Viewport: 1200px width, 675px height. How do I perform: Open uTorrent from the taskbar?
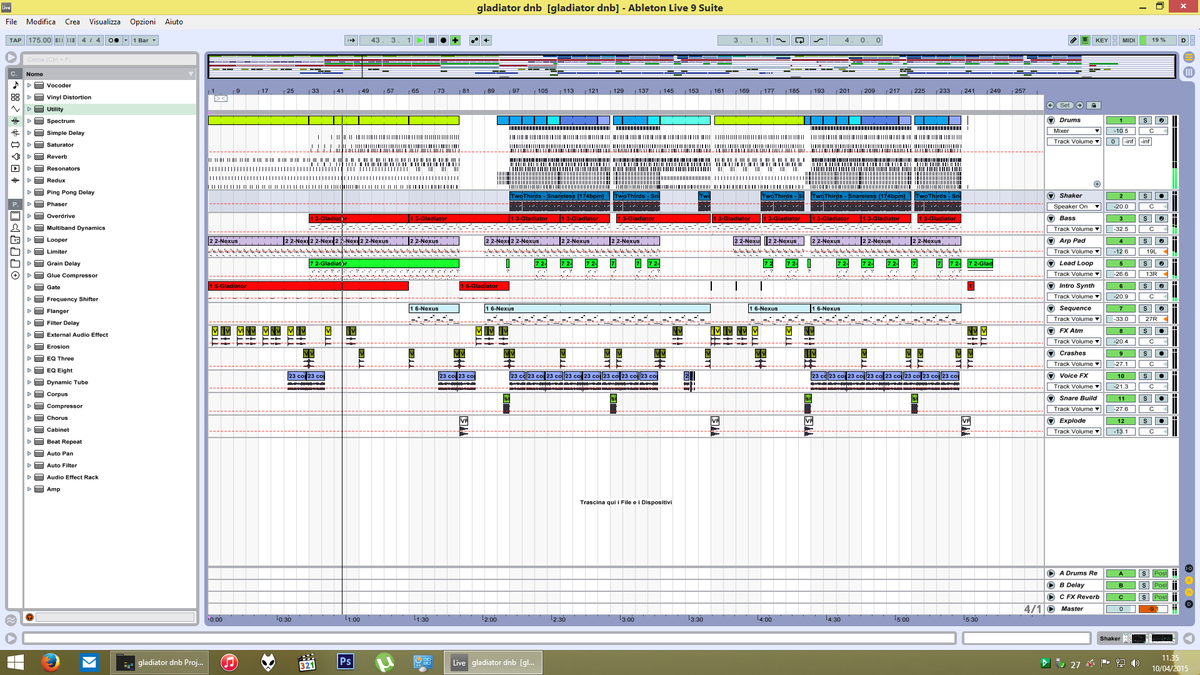click(384, 661)
